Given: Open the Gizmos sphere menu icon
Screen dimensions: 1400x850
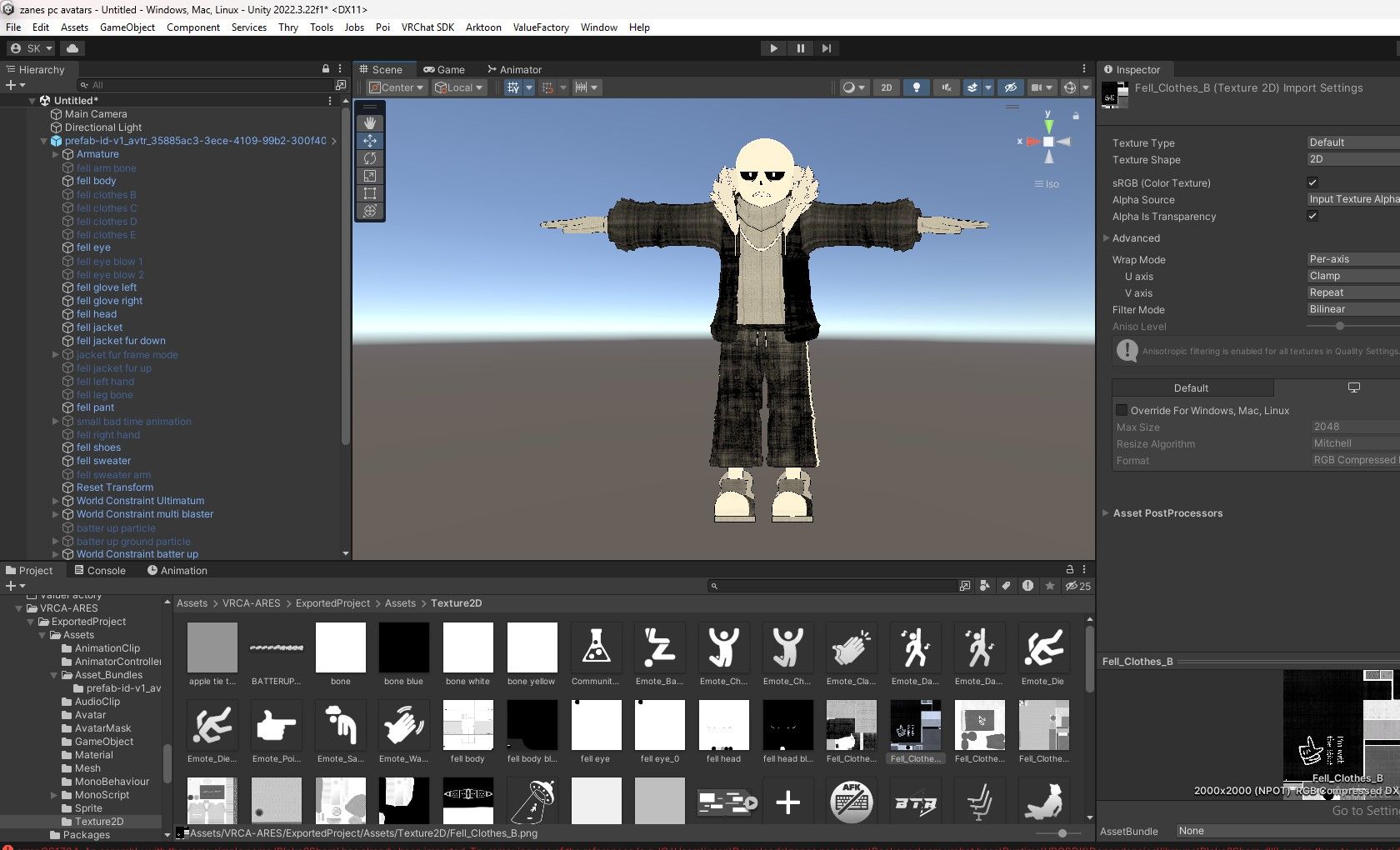Looking at the screenshot, I should point(1070,87).
